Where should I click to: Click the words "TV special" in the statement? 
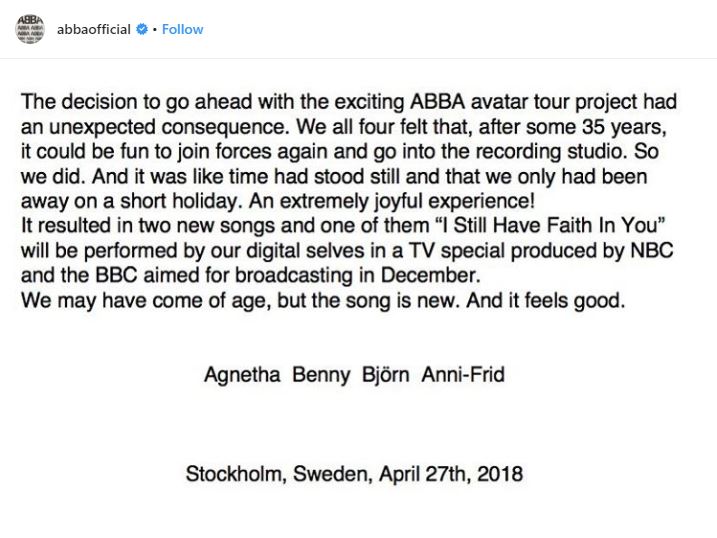click(x=457, y=250)
